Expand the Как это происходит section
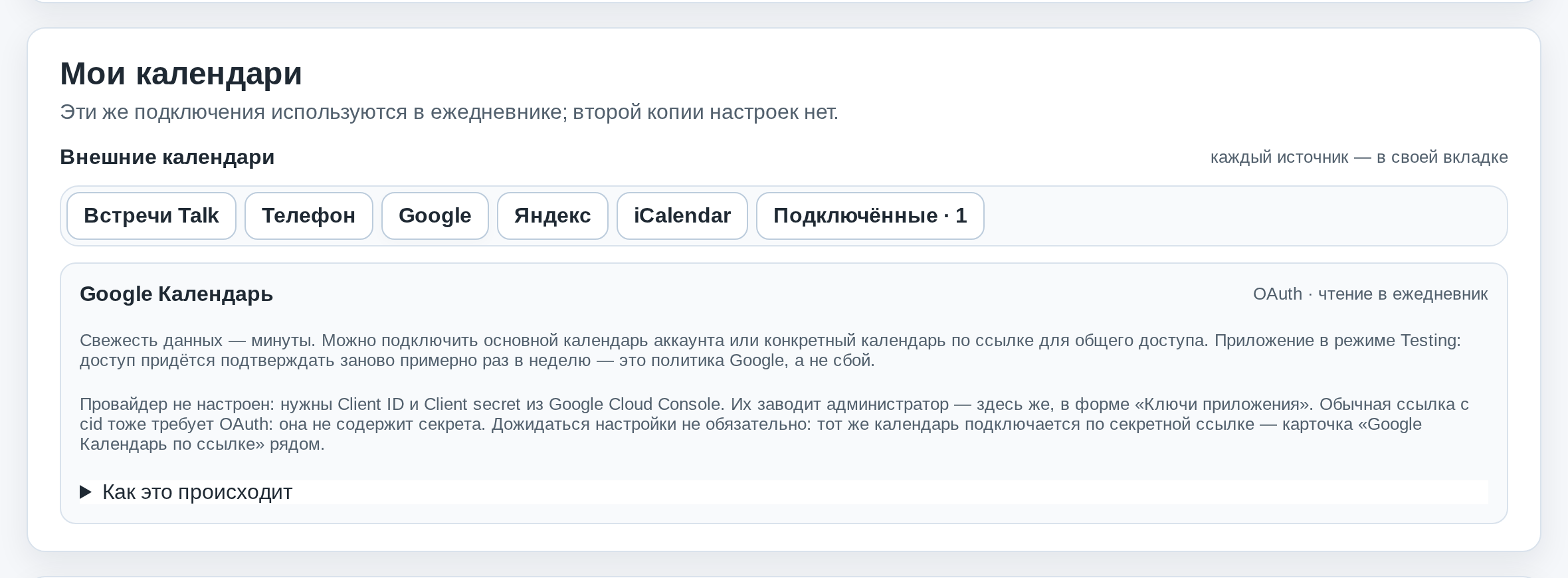Screen dimensions: 1568x578 pyautogui.click(x=784, y=492)
